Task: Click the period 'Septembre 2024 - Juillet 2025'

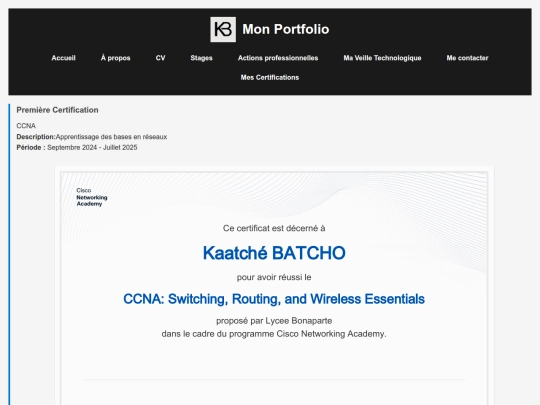Action: (x=92, y=147)
